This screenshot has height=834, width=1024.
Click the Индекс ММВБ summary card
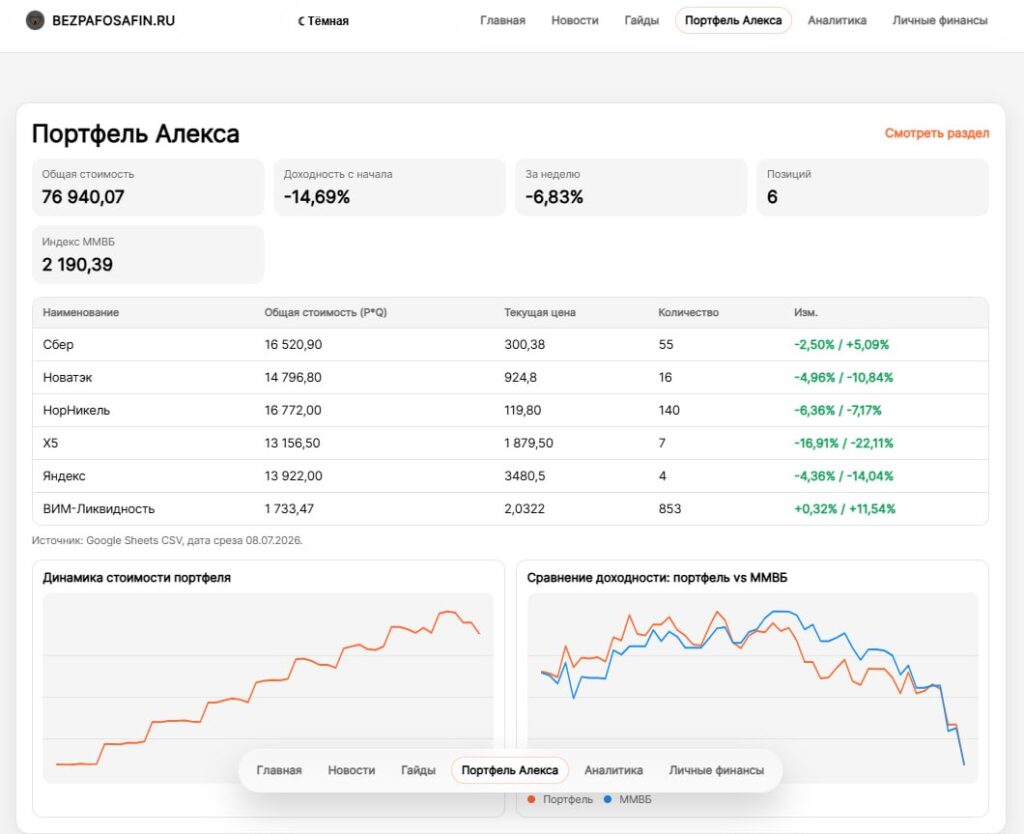click(148, 254)
